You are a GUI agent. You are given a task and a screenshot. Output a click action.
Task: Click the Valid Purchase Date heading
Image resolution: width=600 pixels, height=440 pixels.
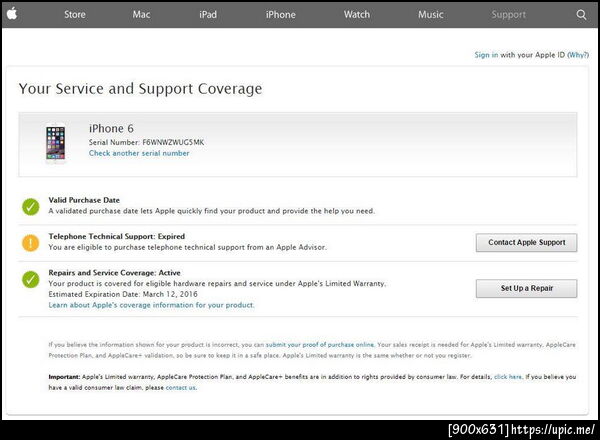click(84, 200)
